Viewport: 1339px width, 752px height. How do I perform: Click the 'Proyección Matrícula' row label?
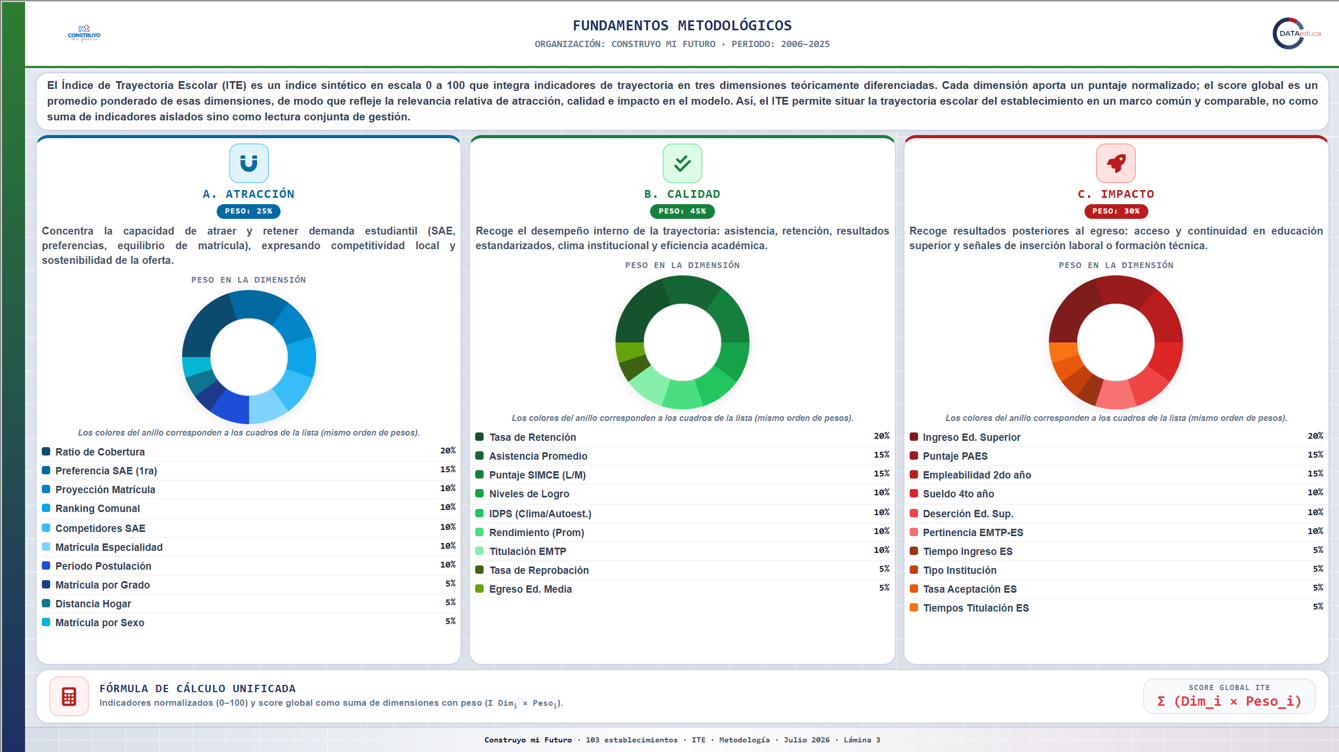click(105, 490)
